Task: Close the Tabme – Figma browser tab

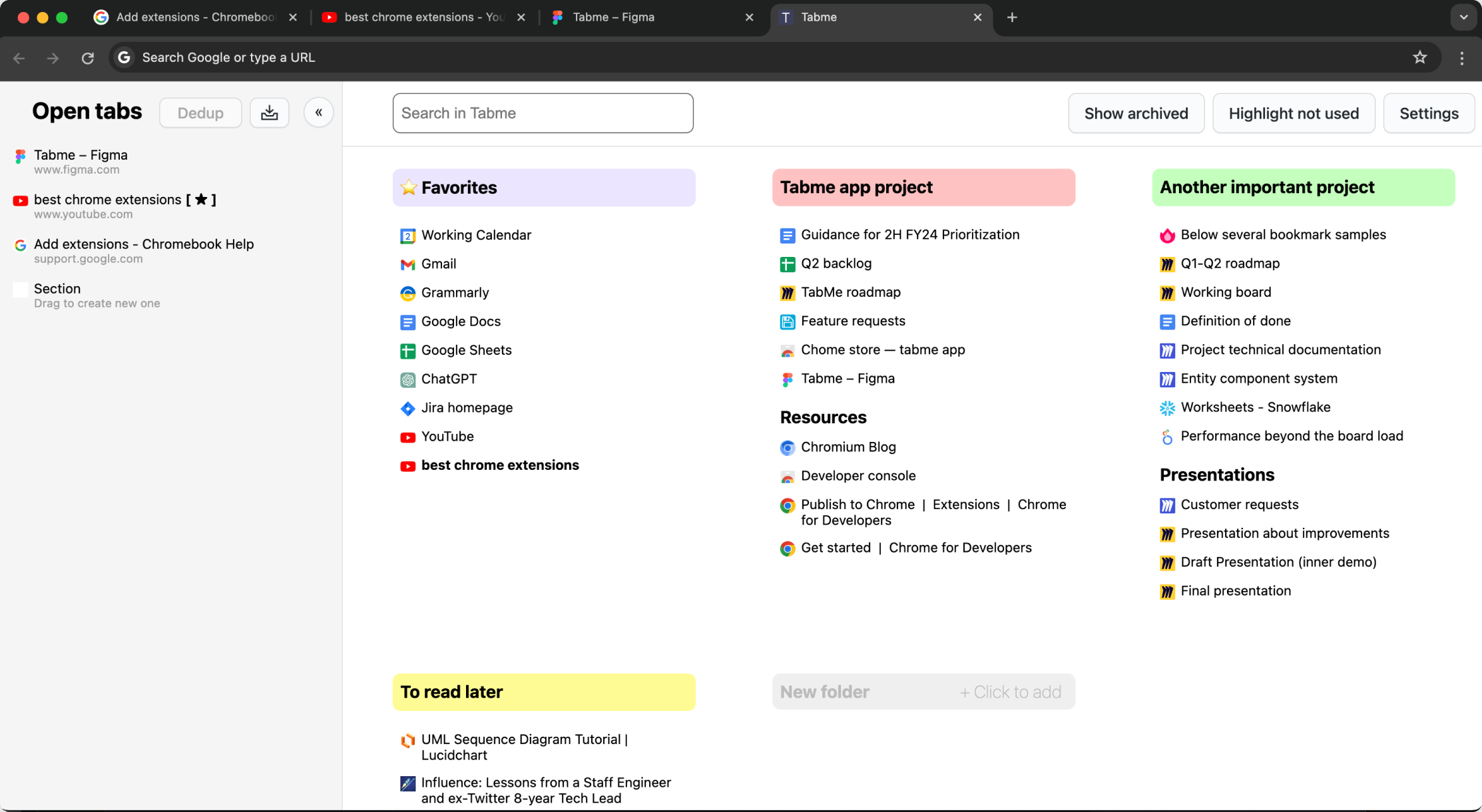Action: coord(749,17)
